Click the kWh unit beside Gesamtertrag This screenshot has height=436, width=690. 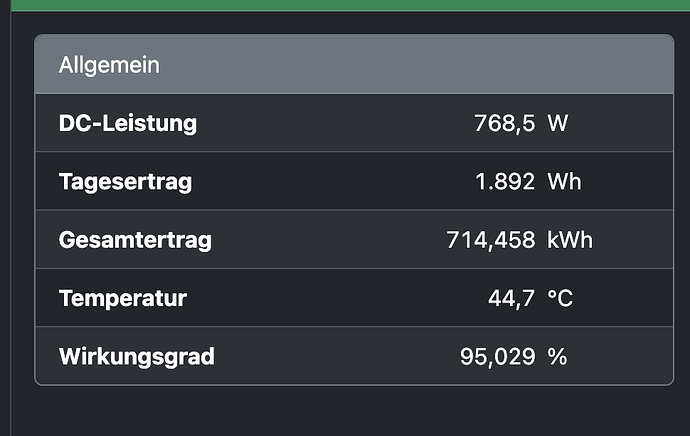point(569,240)
